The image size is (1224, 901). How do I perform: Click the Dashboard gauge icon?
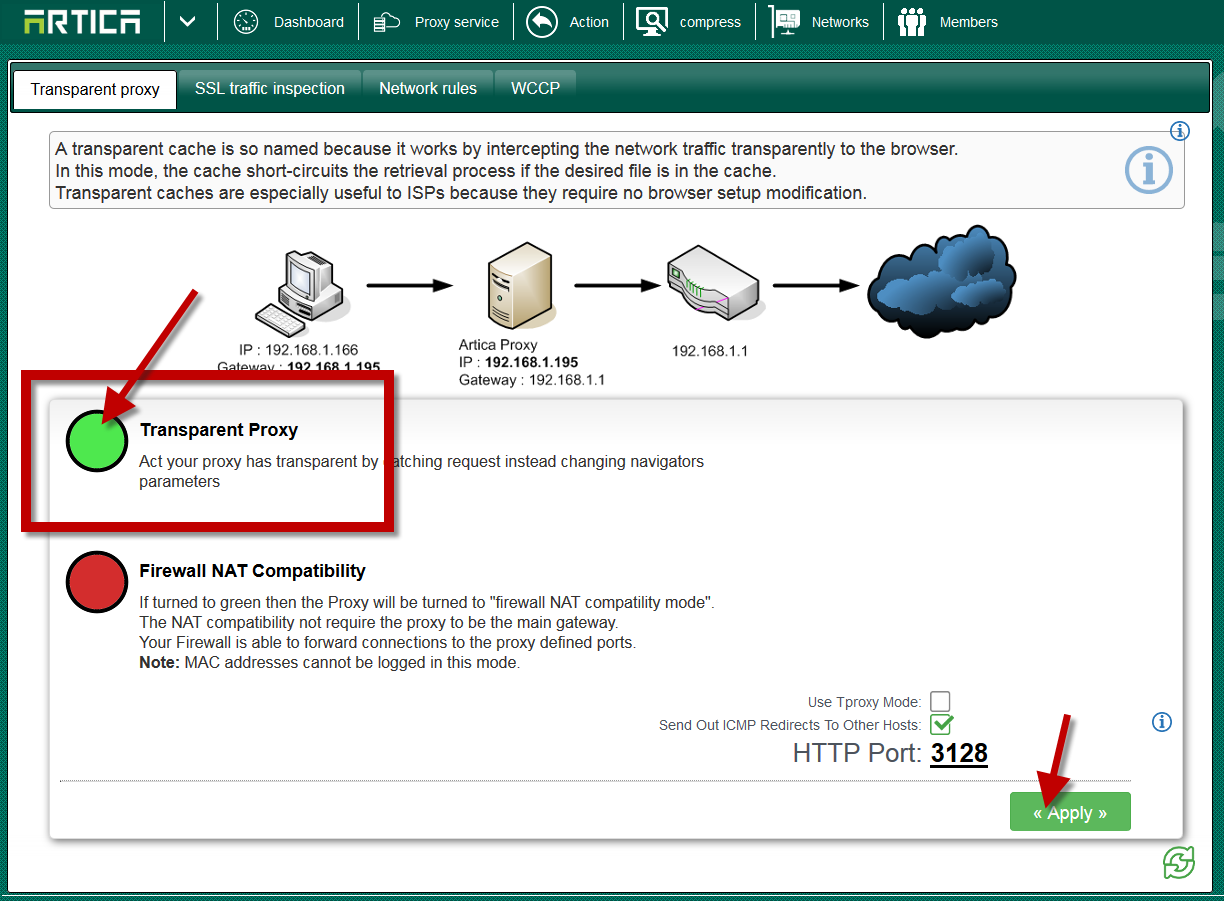pyautogui.click(x=246, y=21)
